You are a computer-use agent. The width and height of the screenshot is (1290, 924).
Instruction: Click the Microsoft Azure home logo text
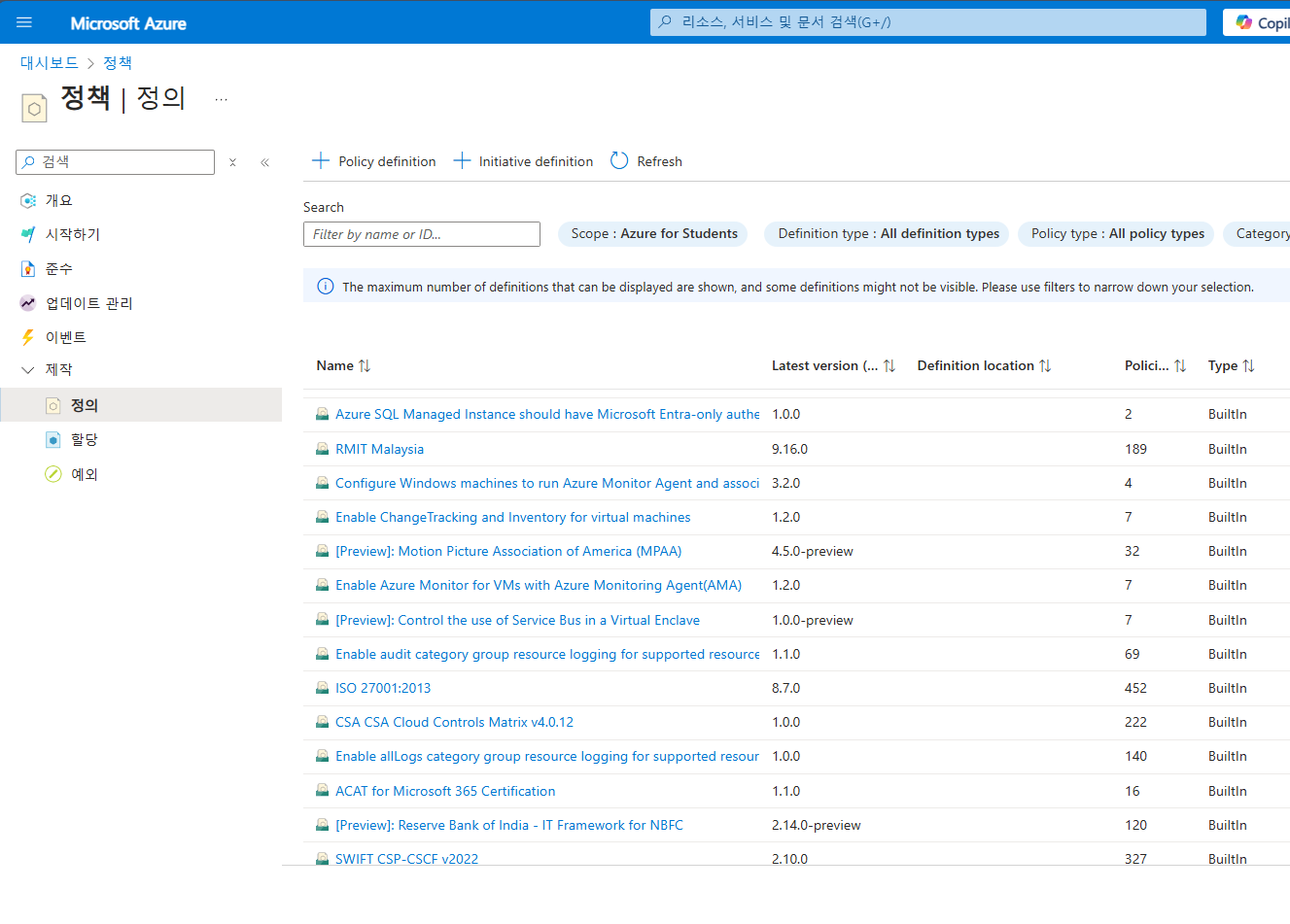click(128, 23)
